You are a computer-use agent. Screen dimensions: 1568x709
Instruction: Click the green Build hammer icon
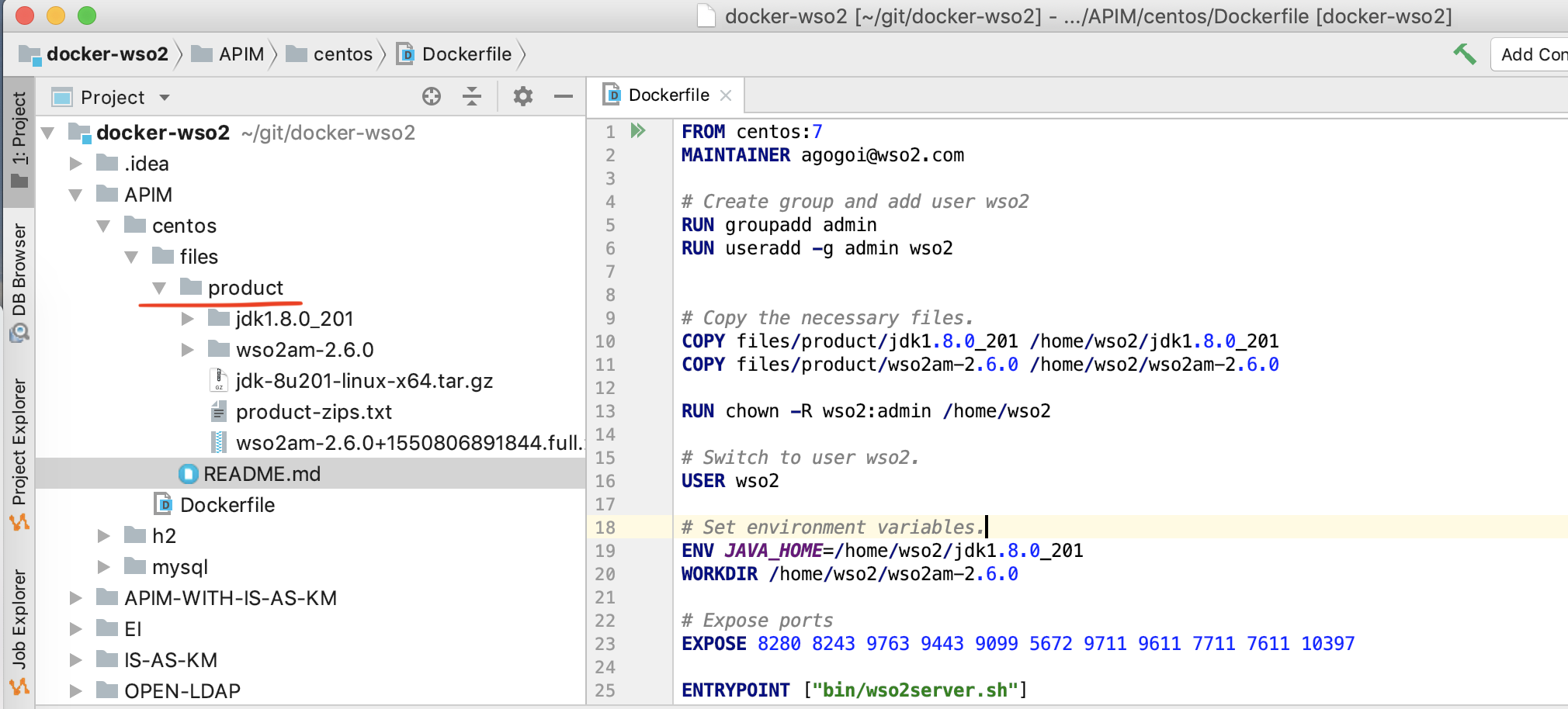(x=1464, y=54)
